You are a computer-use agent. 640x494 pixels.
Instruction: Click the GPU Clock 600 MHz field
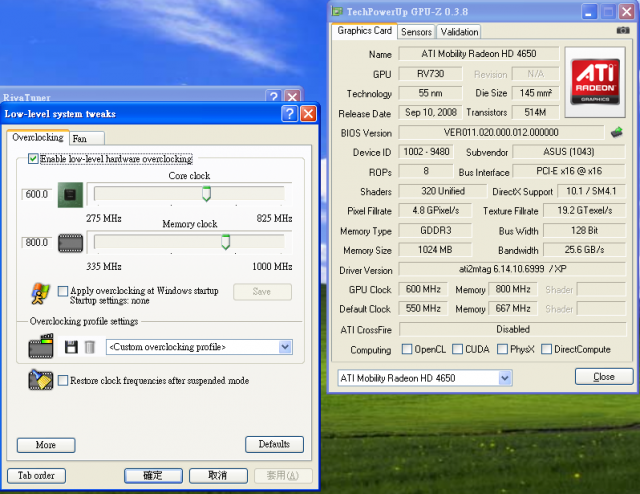click(x=423, y=289)
